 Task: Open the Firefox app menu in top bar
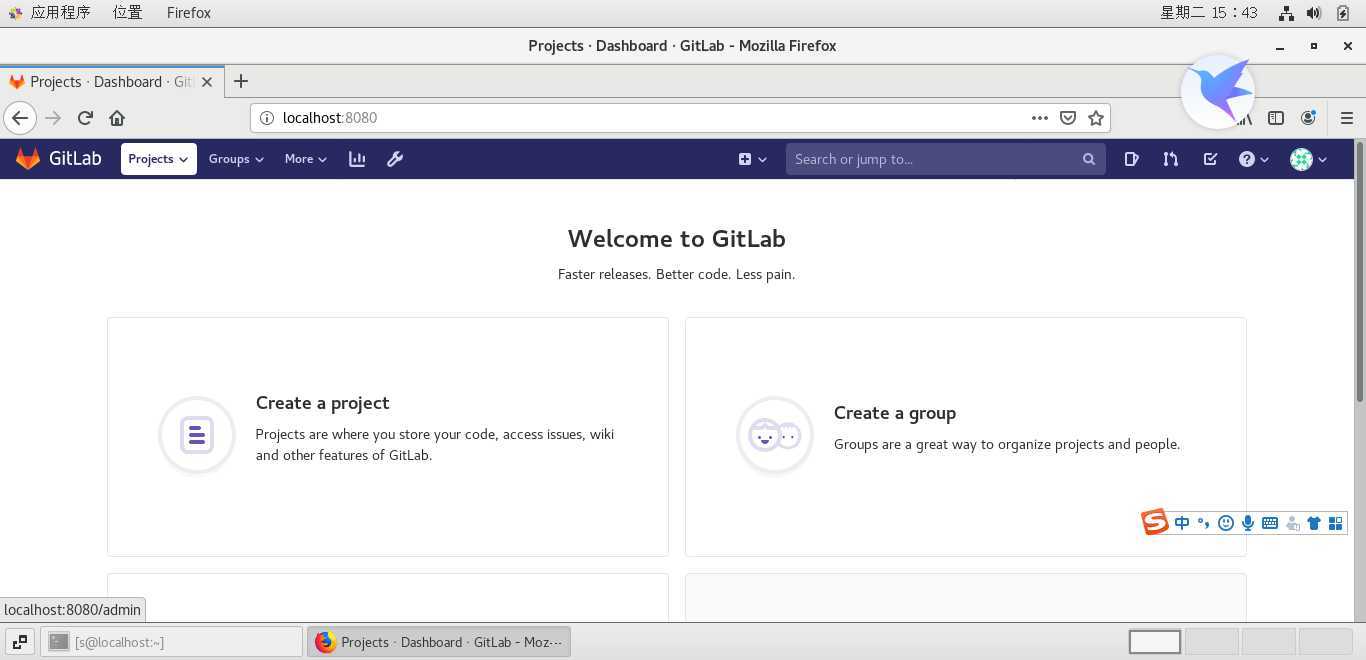pos(189,13)
